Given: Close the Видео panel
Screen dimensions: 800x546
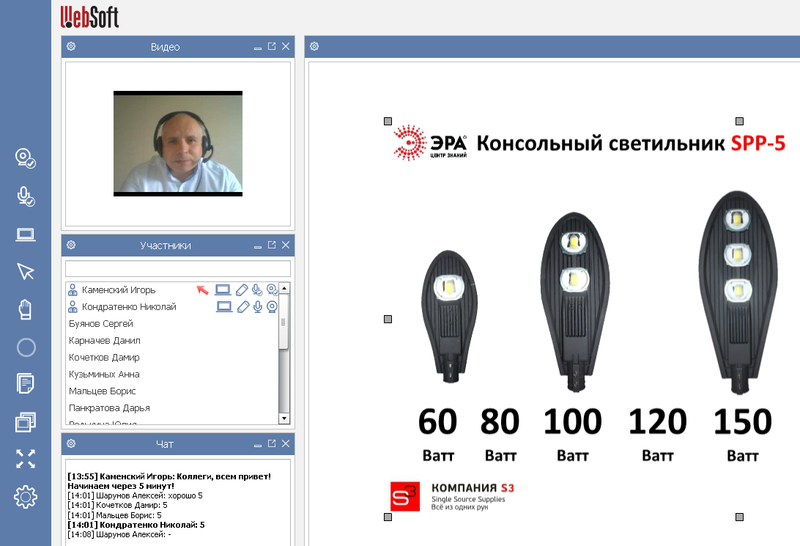Looking at the screenshot, I should (286, 46).
